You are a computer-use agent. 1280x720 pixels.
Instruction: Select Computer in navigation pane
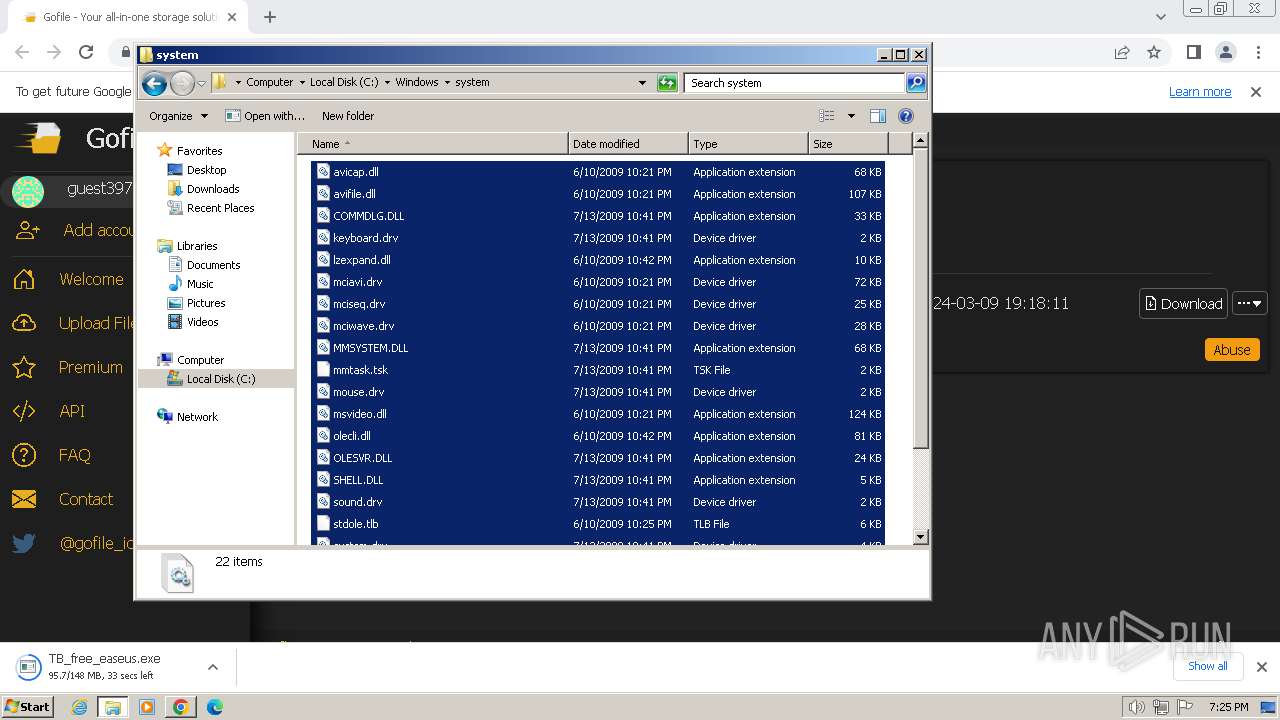point(200,360)
